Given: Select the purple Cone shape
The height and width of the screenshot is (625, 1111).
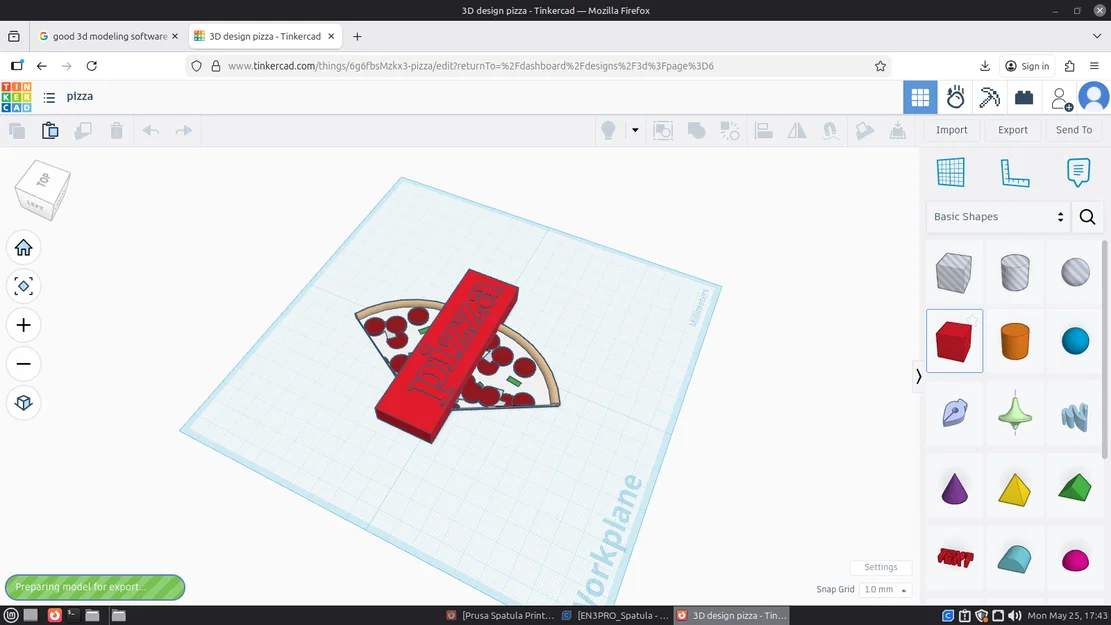Looking at the screenshot, I should click(954, 489).
